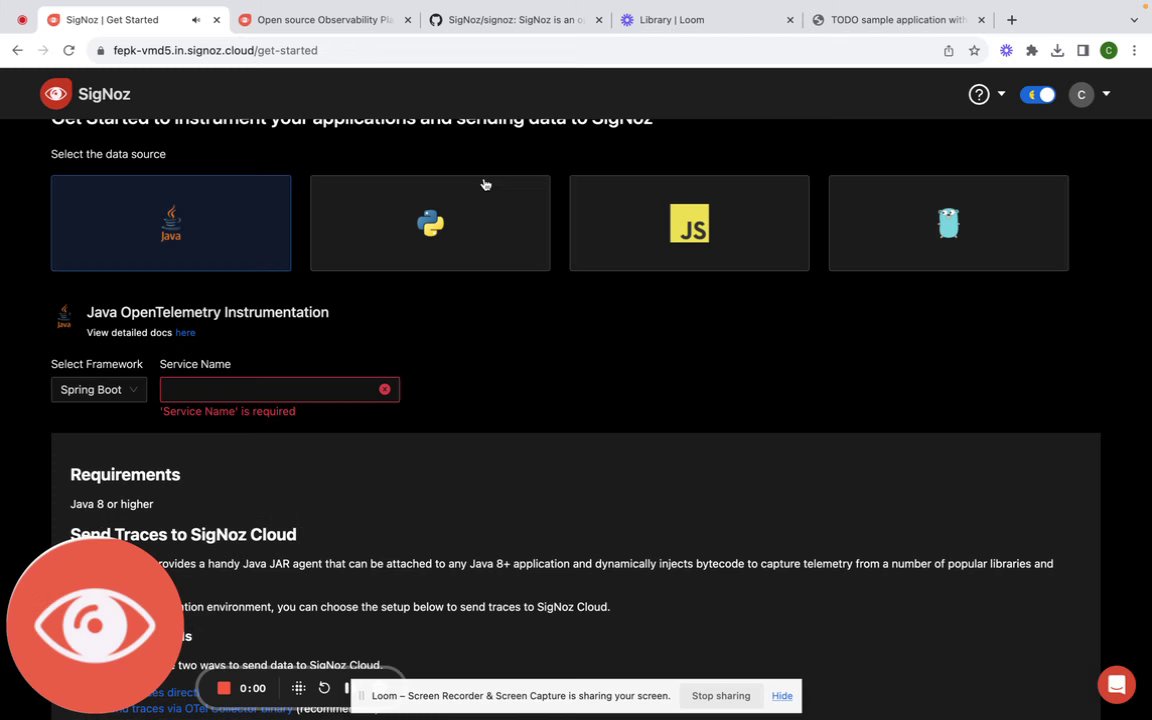Open the chat support bubble icon
This screenshot has height=720, width=1152.
pyautogui.click(x=1116, y=684)
